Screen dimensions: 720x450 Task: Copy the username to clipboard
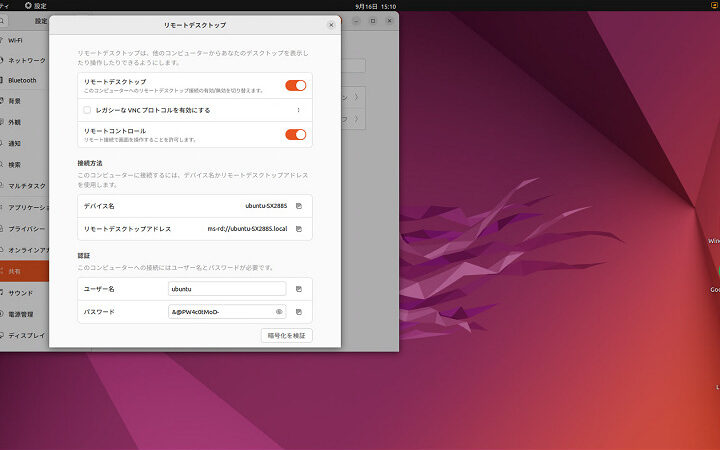(x=298, y=289)
